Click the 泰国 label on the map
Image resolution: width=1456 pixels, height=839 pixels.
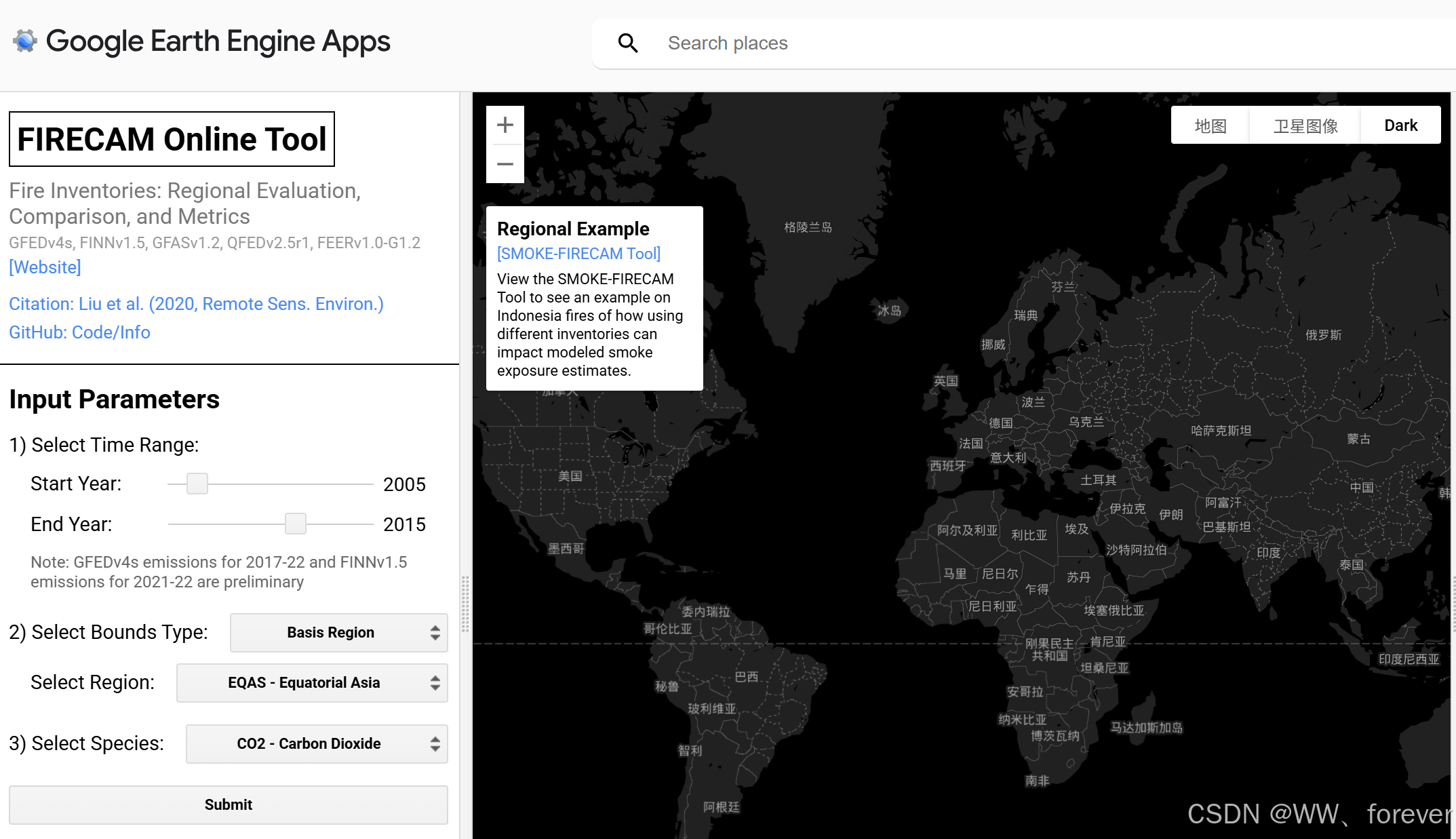[1352, 565]
